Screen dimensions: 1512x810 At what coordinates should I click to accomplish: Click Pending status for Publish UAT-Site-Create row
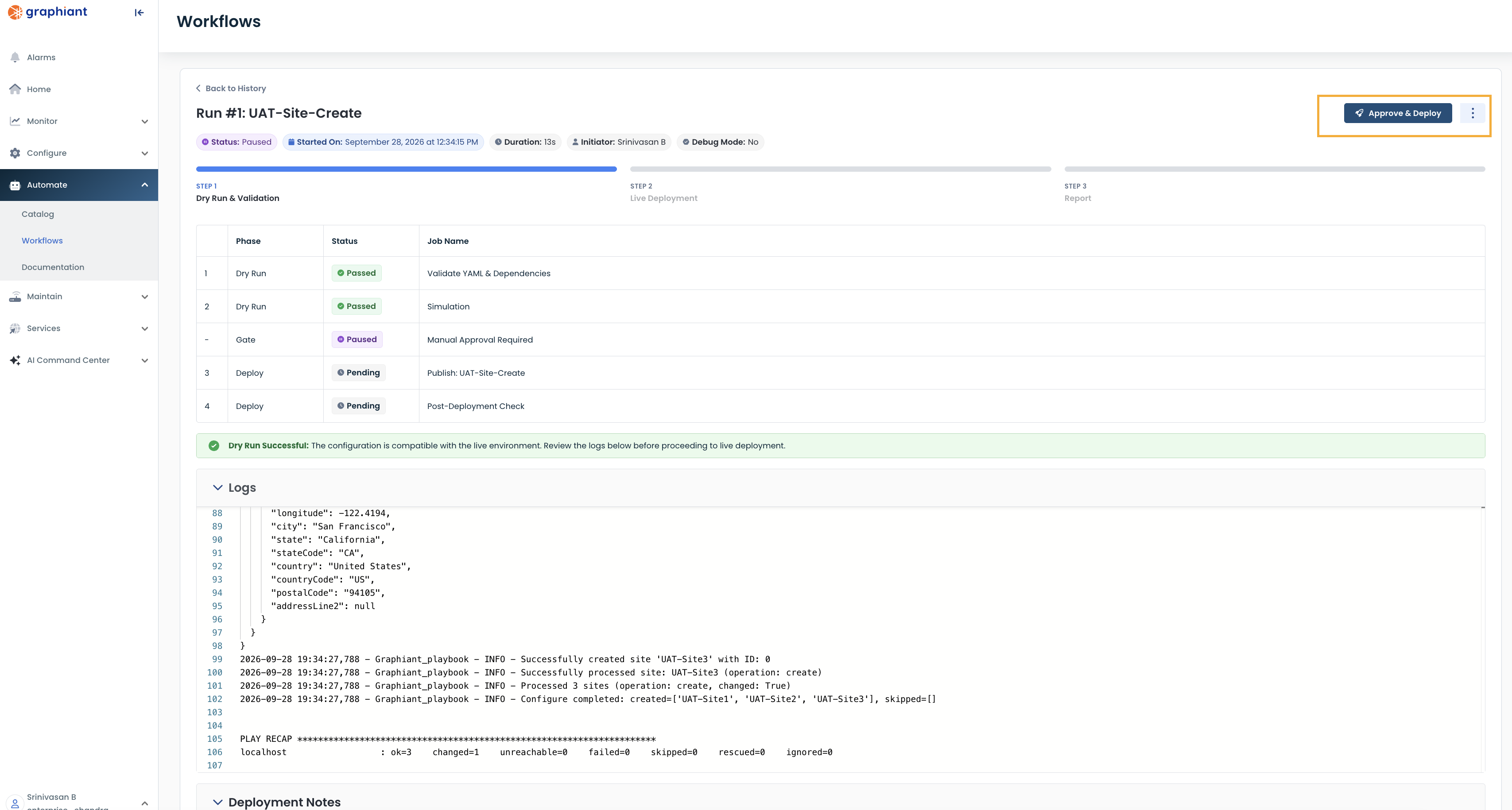(x=359, y=372)
